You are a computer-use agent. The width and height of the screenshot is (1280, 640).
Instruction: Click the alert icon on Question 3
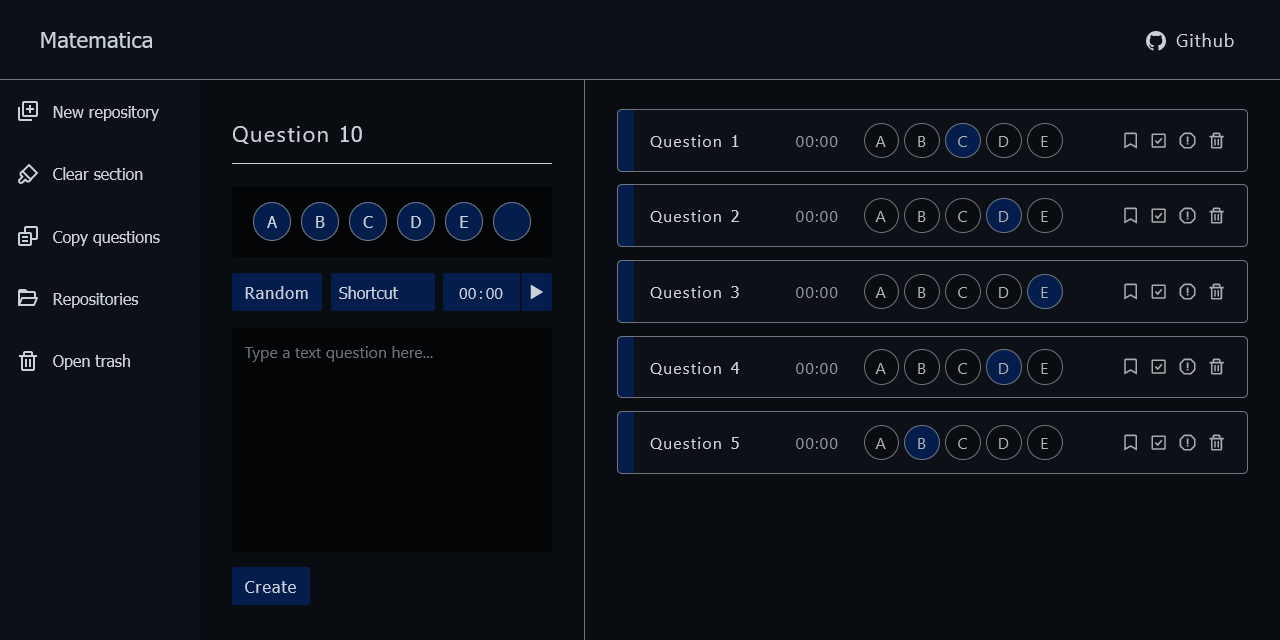tap(1187, 292)
